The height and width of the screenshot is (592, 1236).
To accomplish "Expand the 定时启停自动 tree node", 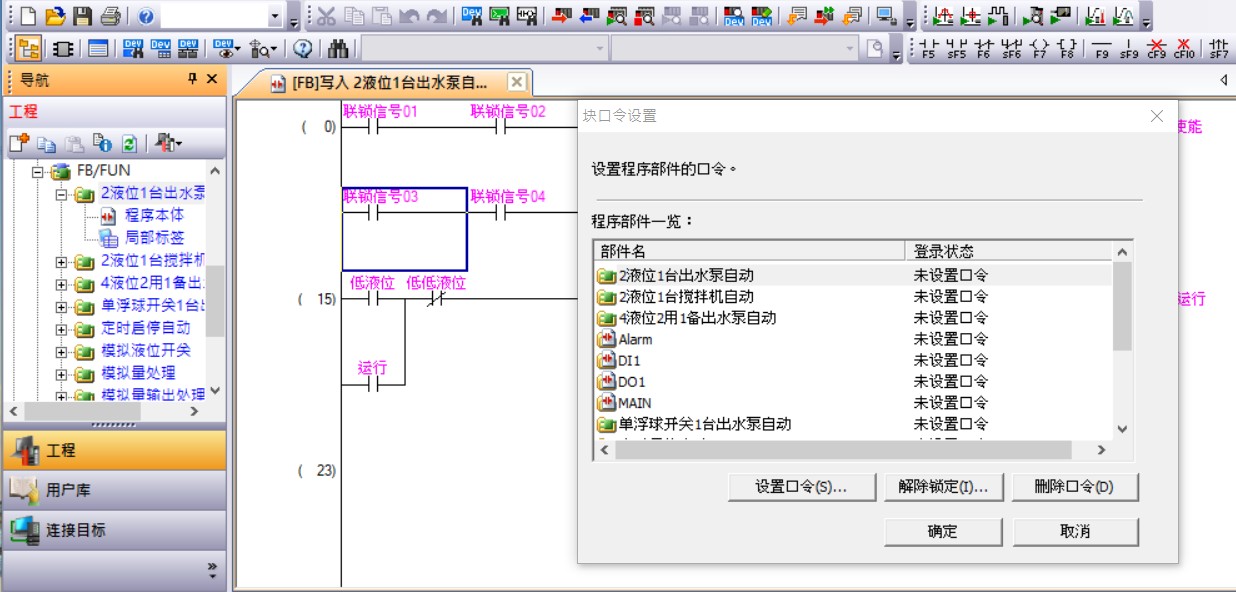I will coord(61,328).
